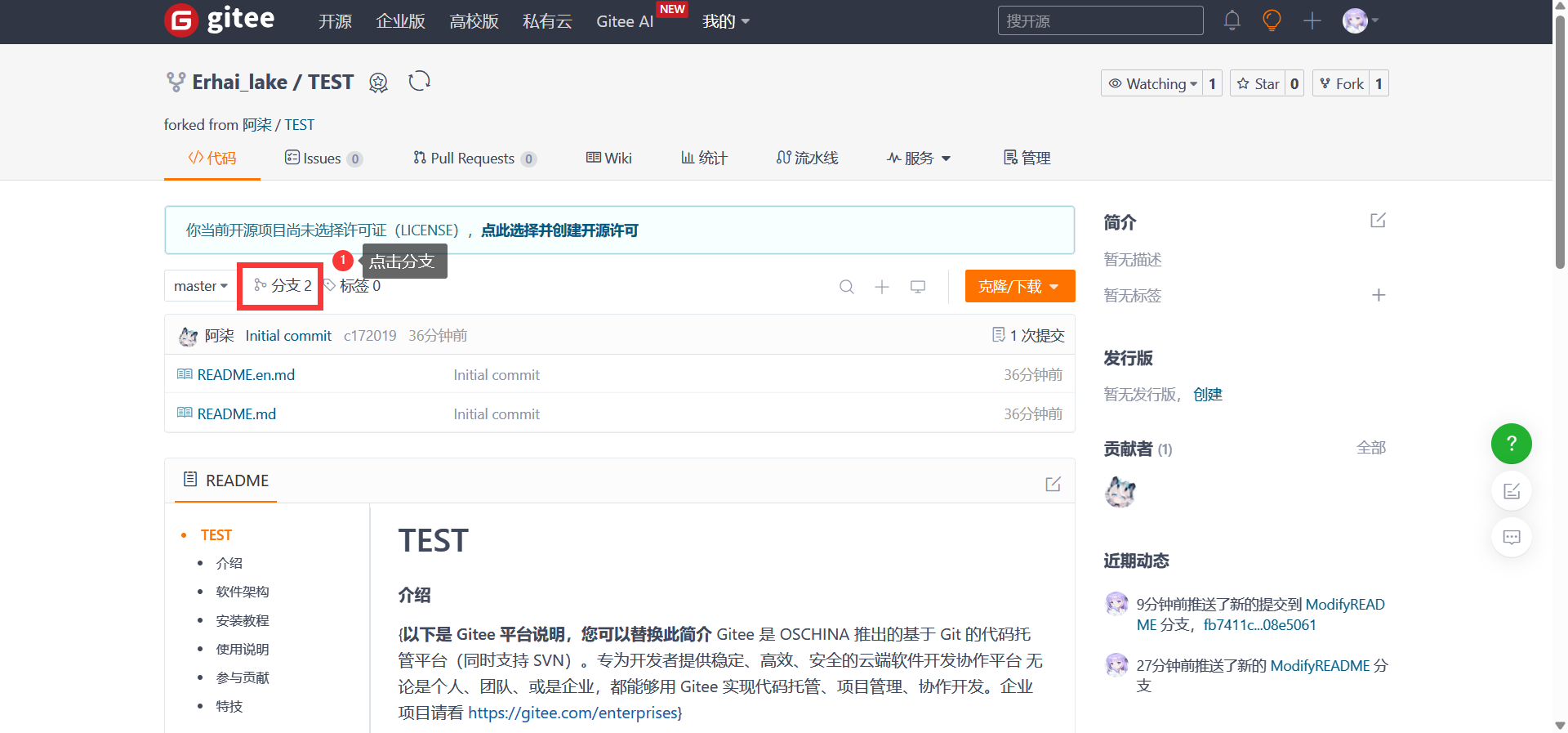This screenshot has height=733, width=1568.
Task: Click the orange lightbulb icon in header
Action: [x=1272, y=20]
